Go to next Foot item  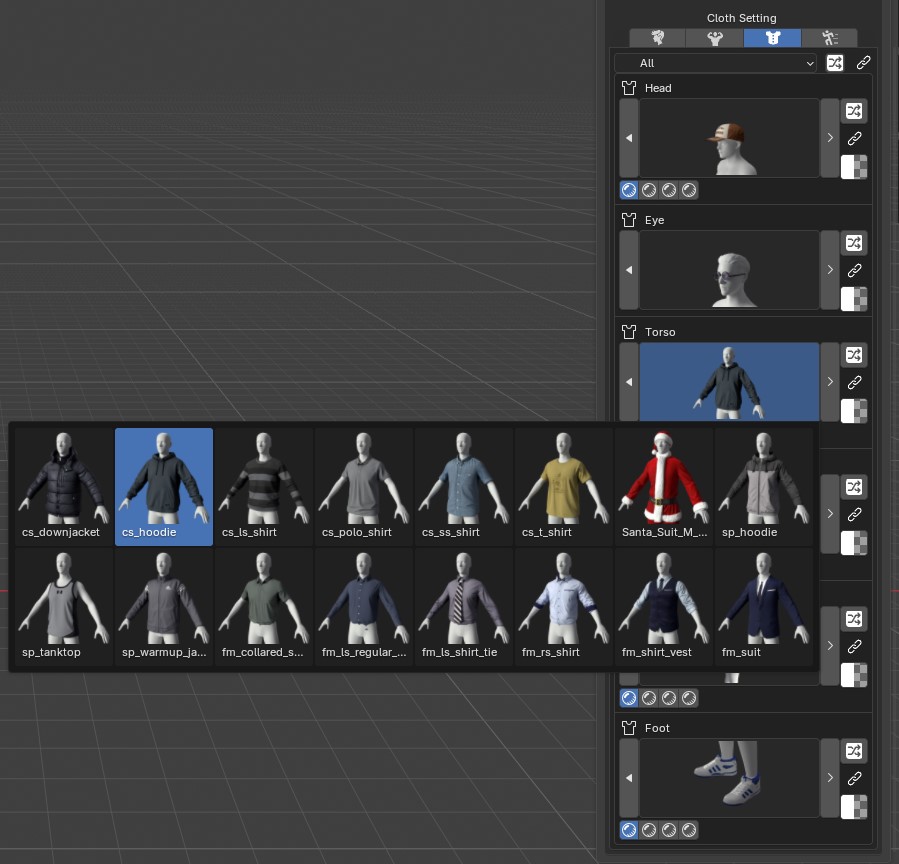pyautogui.click(x=830, y=778)
